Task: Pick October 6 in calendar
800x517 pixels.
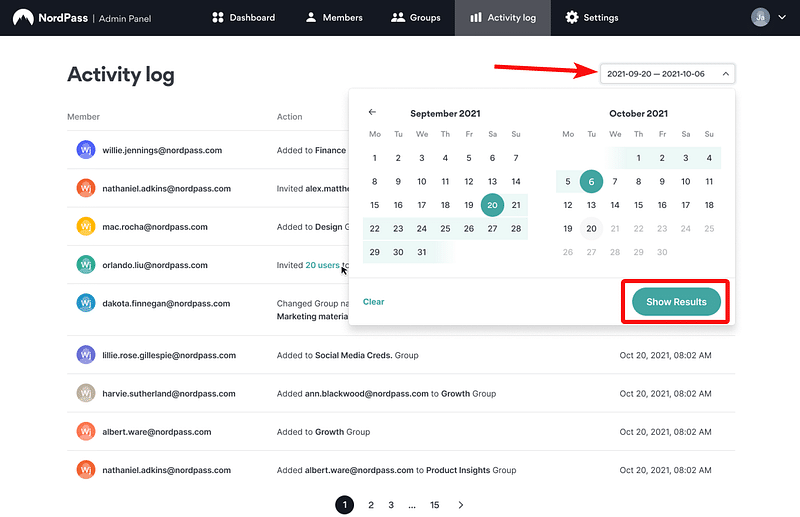Action: pyautogui.click(x=591, y=181)
